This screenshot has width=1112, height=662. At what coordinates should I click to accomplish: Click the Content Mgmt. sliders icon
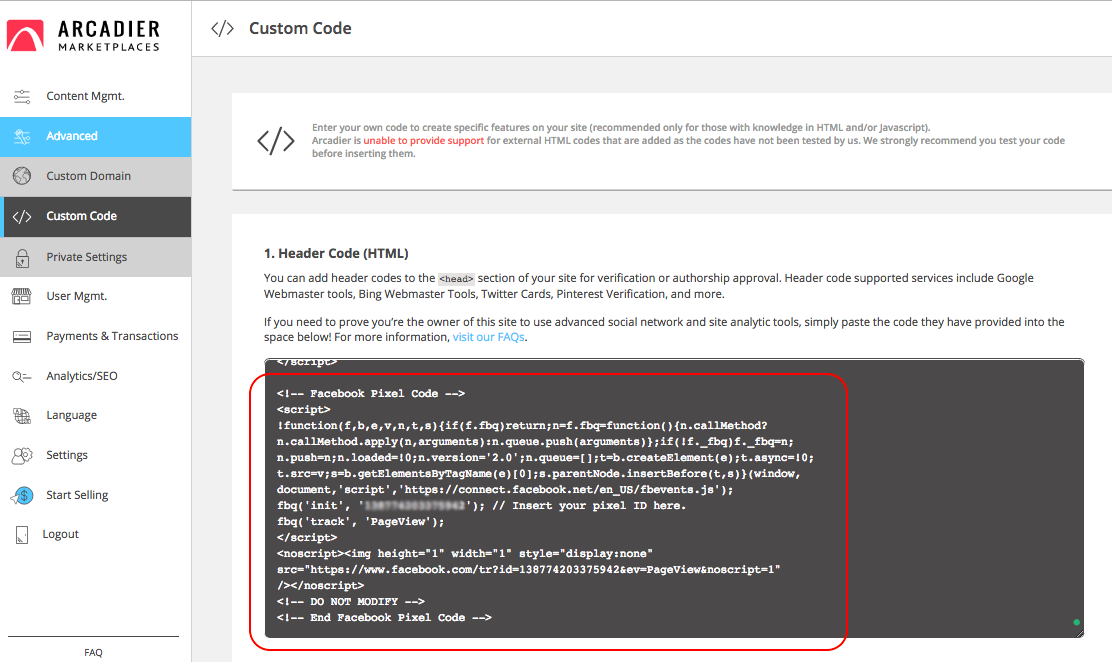point(22,96)
